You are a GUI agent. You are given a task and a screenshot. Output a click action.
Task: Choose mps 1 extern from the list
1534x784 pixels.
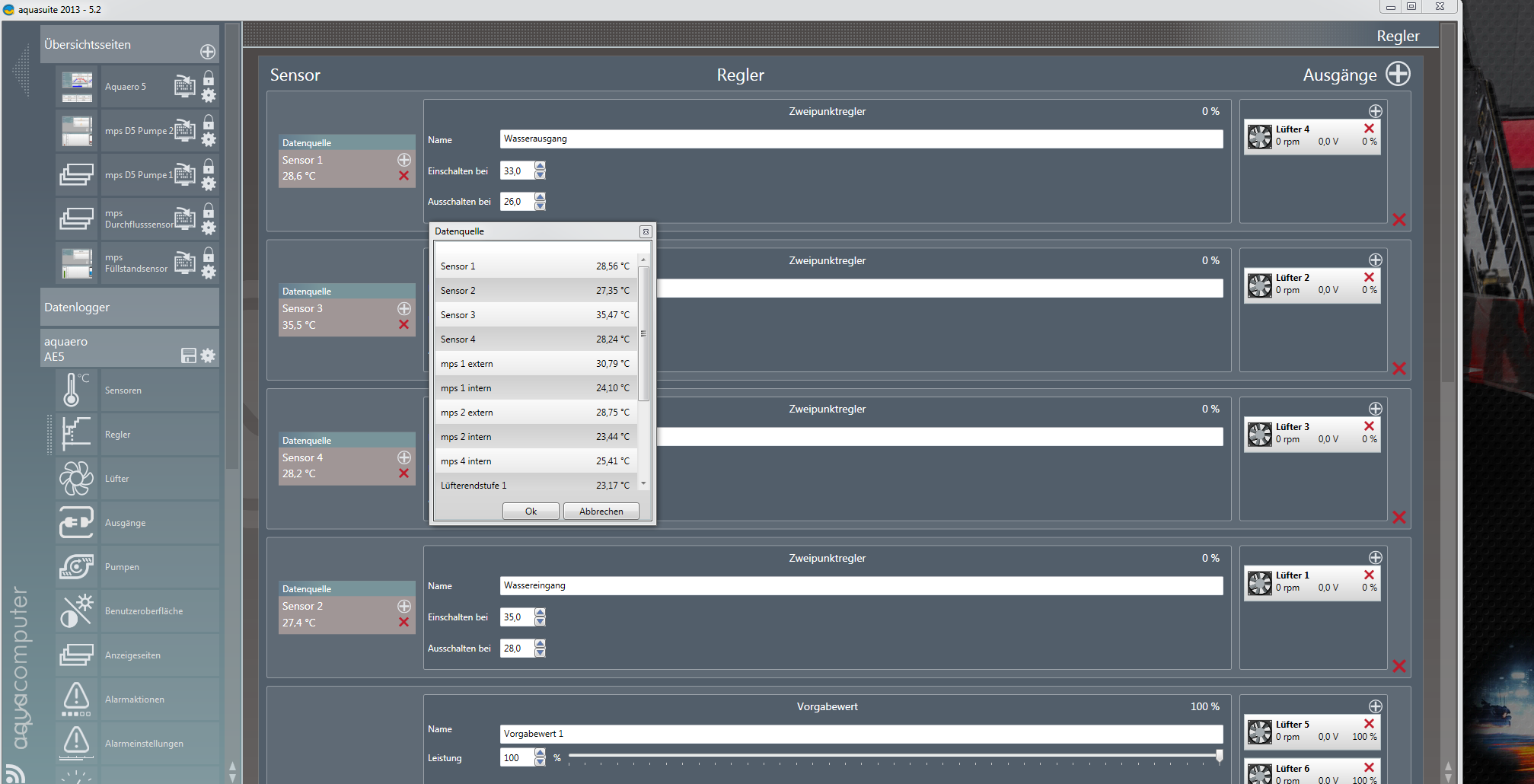click(534, 364)
